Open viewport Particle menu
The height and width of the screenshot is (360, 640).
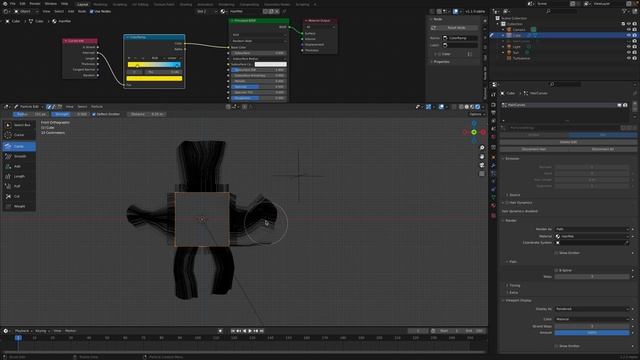point(97,107)
